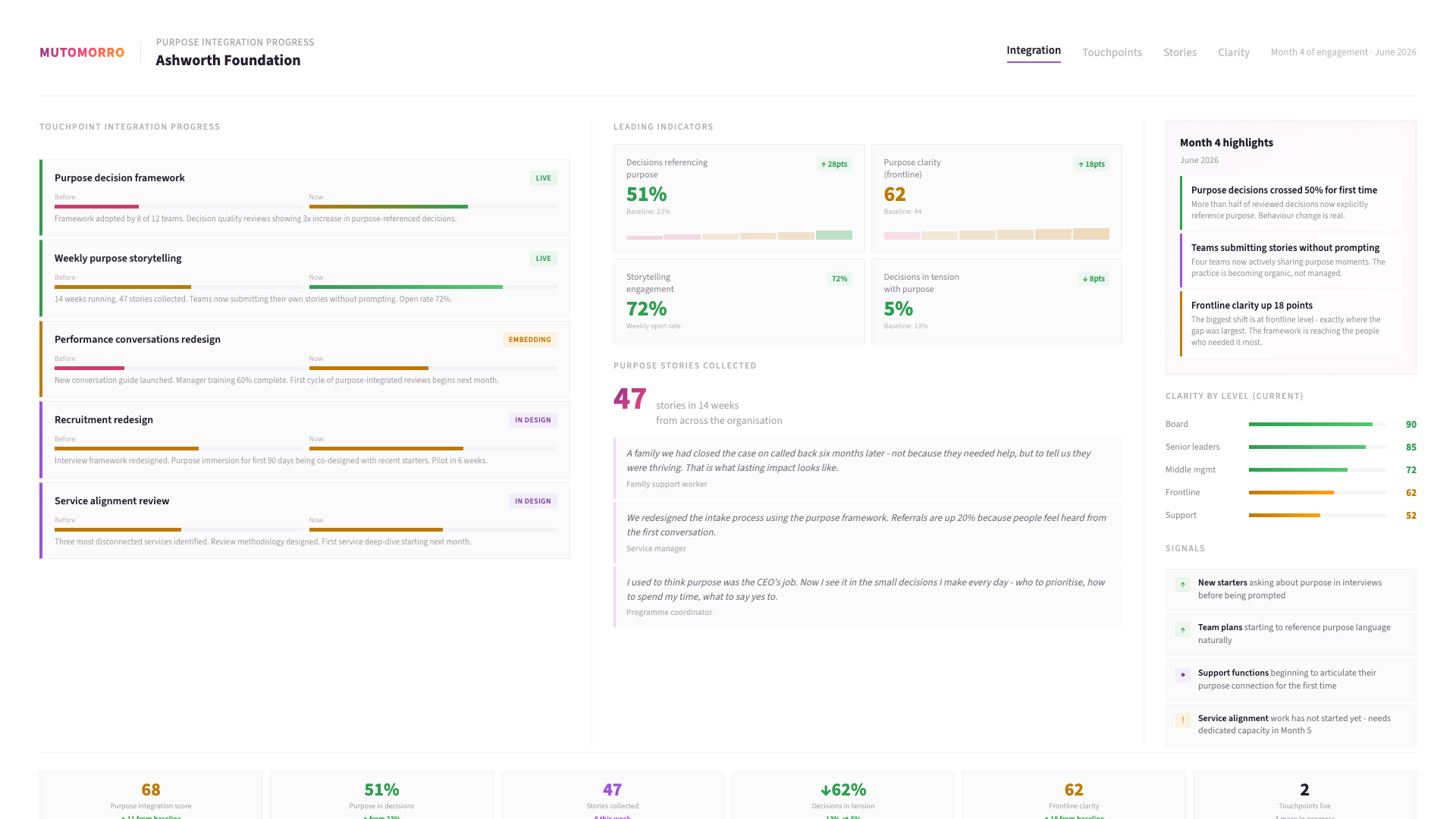Viewport: 1456px width, 819px height.
Task: Click the purple dot icon for Support functions
Action: [x=1182, y=675]
